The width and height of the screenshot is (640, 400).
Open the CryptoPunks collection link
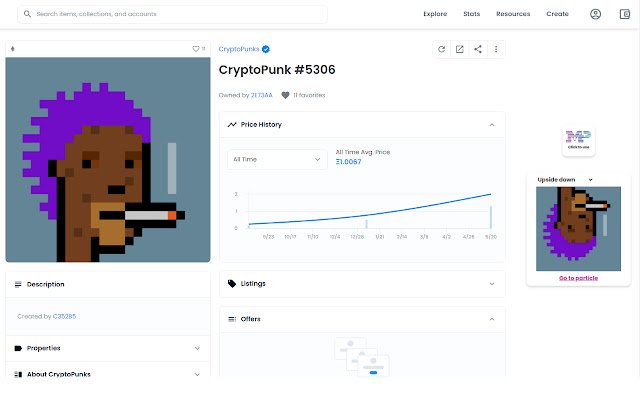[x=239, y=49]
